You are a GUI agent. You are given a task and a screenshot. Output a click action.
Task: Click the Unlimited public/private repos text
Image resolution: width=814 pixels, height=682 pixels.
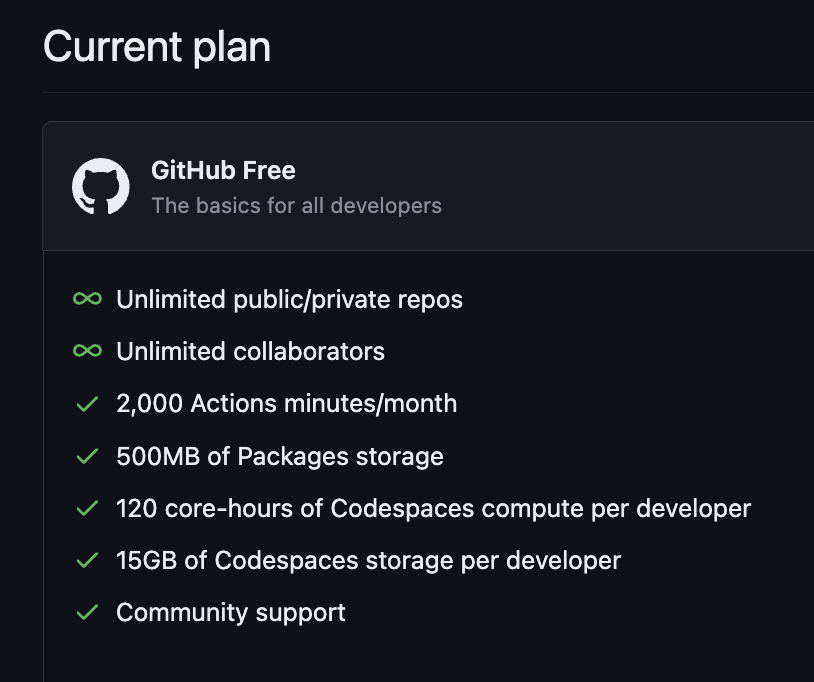tap(289, 300)
